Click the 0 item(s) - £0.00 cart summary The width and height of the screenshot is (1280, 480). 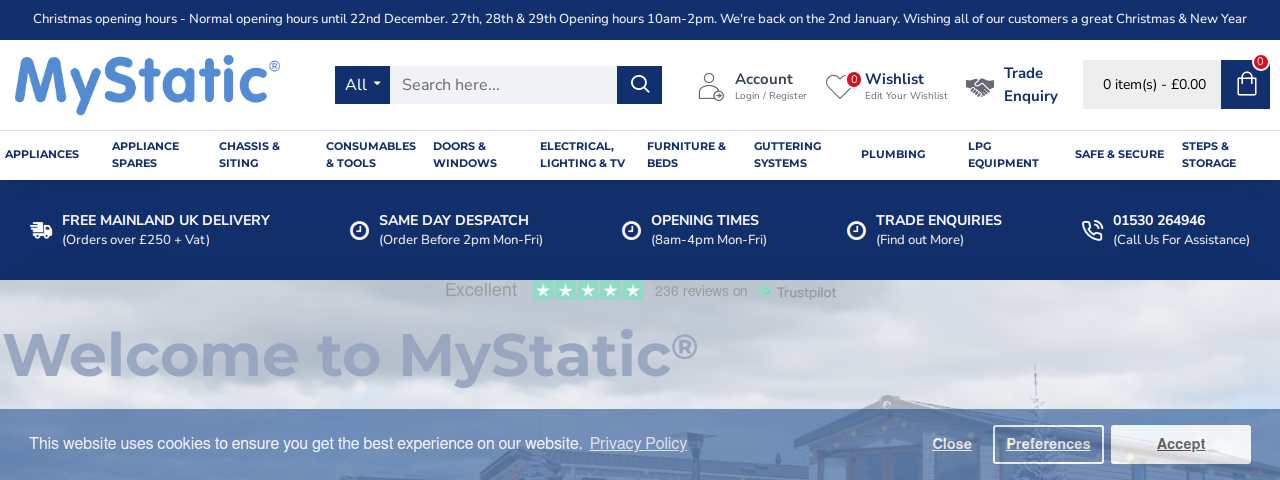(1154, 85)
